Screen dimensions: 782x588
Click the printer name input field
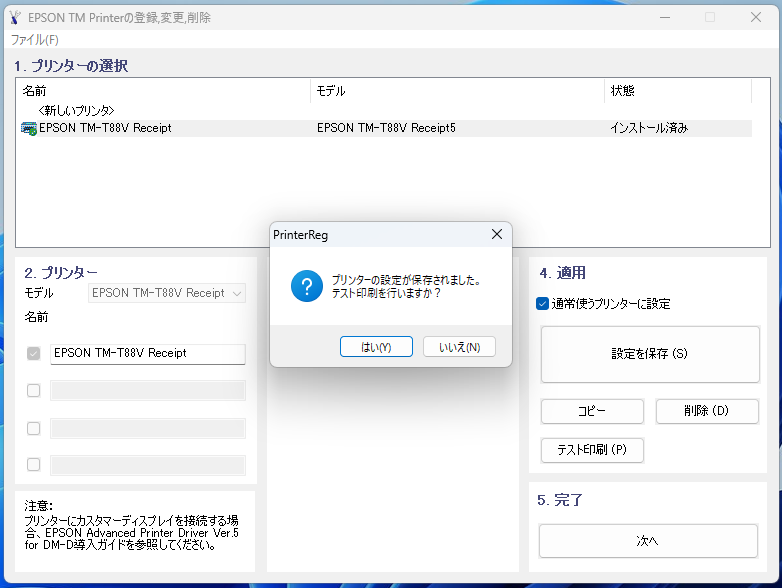point(147,353)
